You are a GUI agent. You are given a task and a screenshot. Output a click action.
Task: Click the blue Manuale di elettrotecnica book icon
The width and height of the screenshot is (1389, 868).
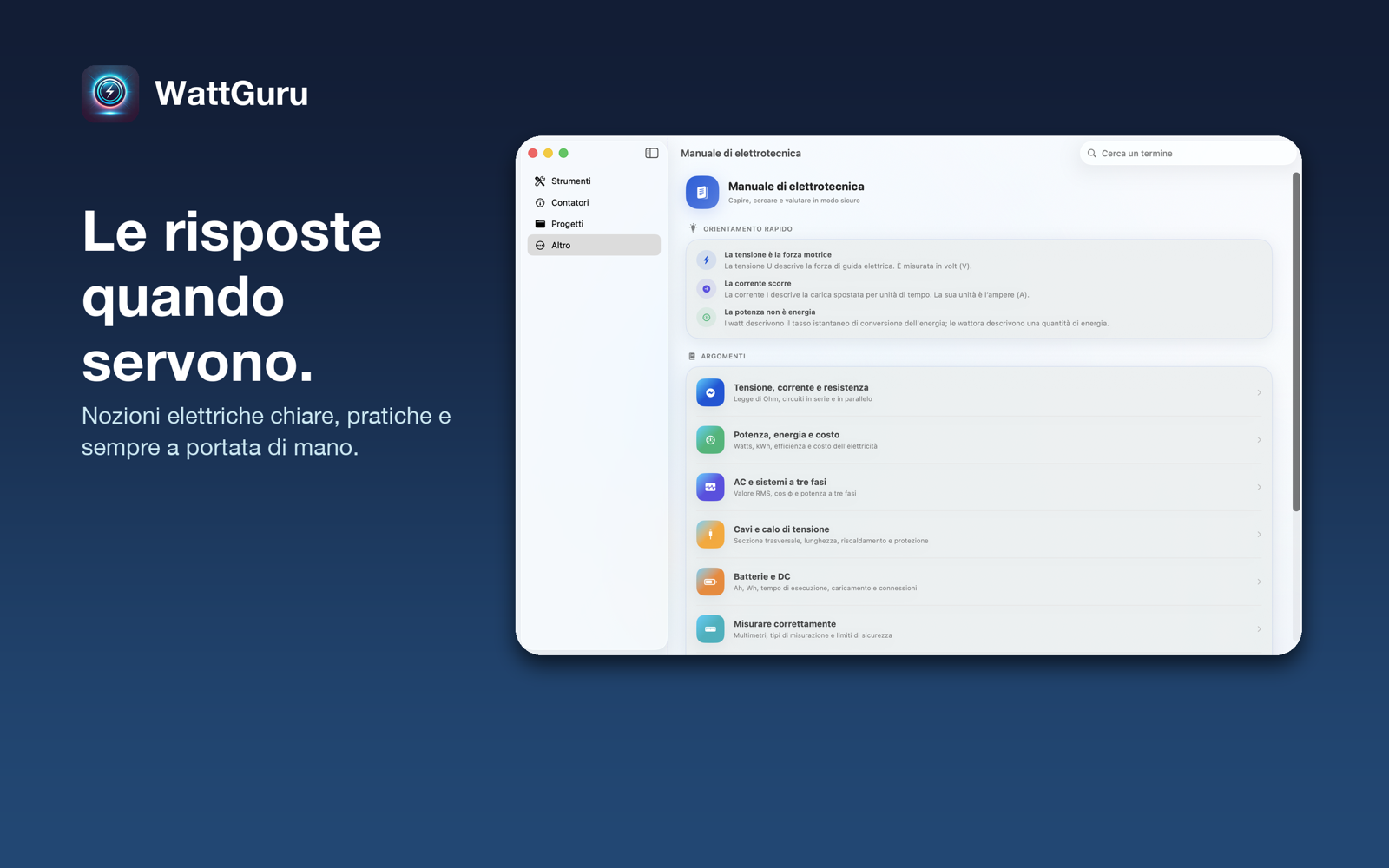tap(702, 193)
